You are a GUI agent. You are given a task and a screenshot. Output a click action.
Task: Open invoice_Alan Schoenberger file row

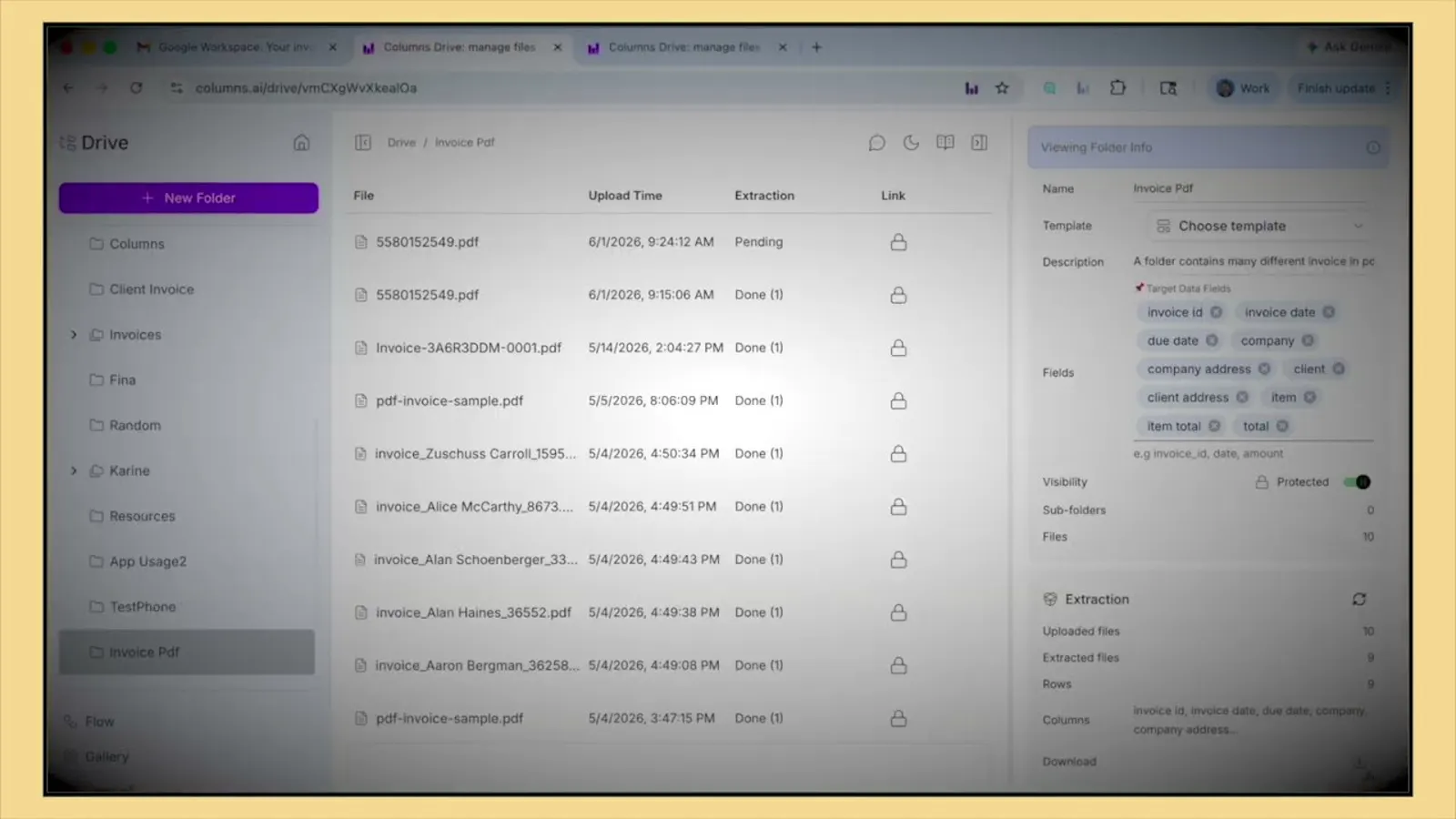669,560
